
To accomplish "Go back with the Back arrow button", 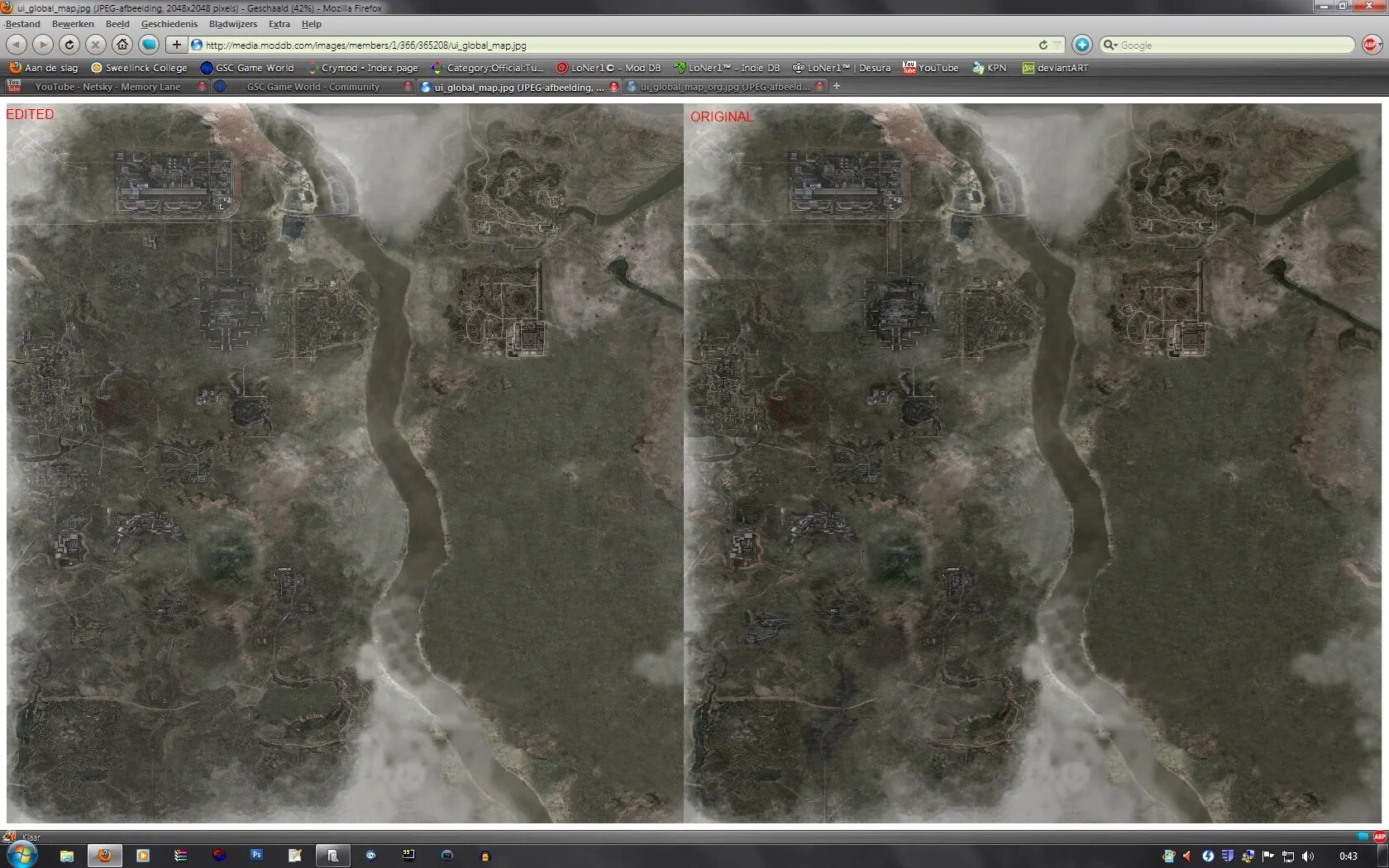I will click(17, 45).
